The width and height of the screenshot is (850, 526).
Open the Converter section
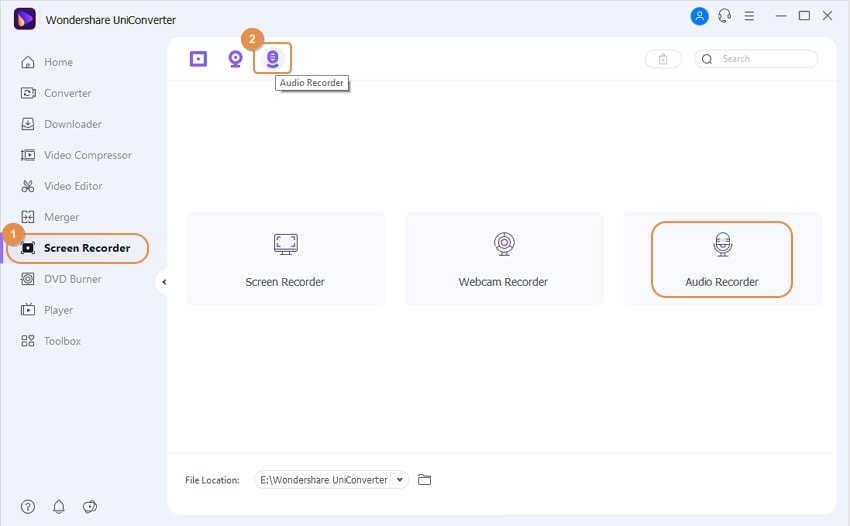point(56,93)
